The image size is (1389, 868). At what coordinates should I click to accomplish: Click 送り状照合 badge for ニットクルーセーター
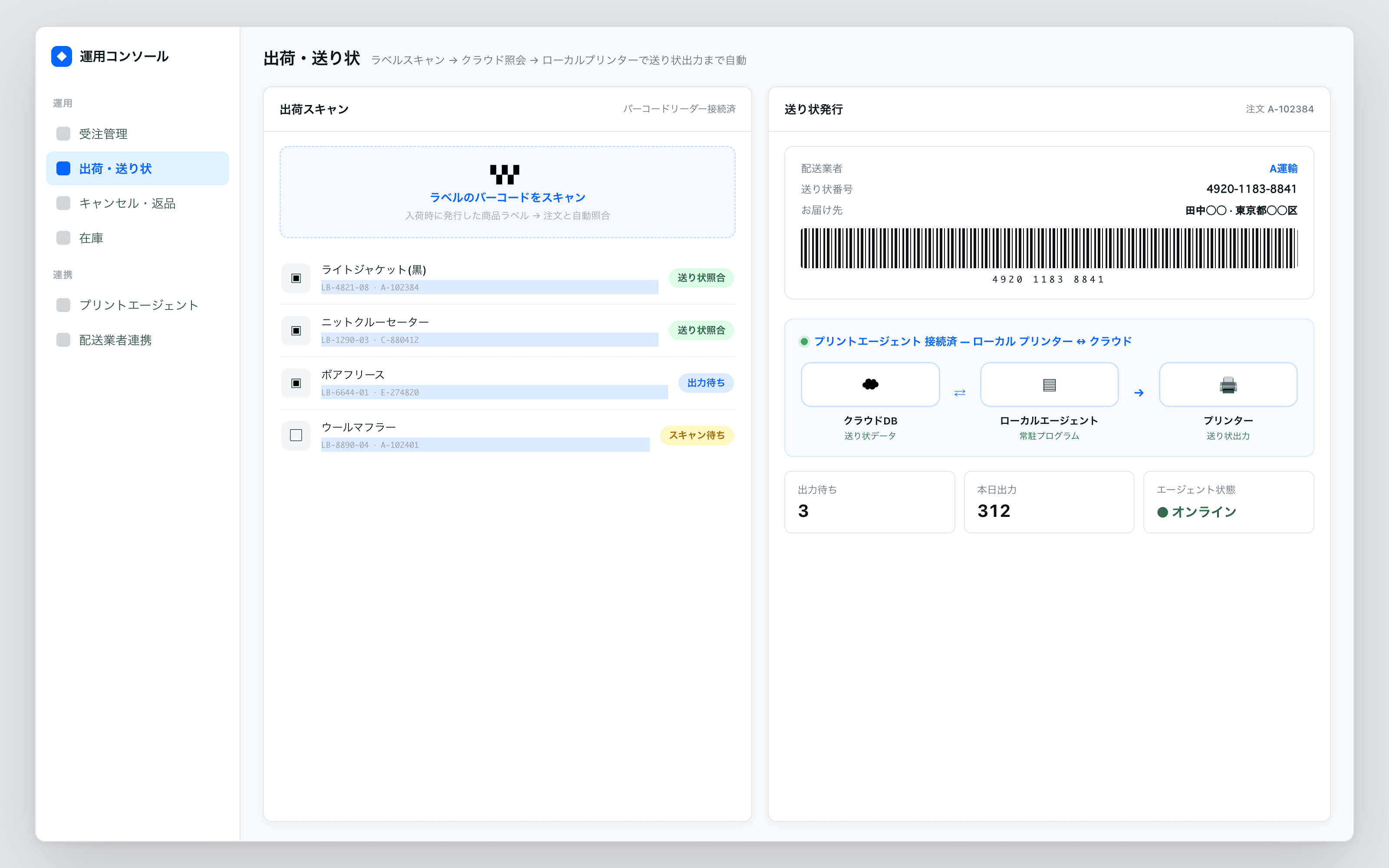(701, 330)
